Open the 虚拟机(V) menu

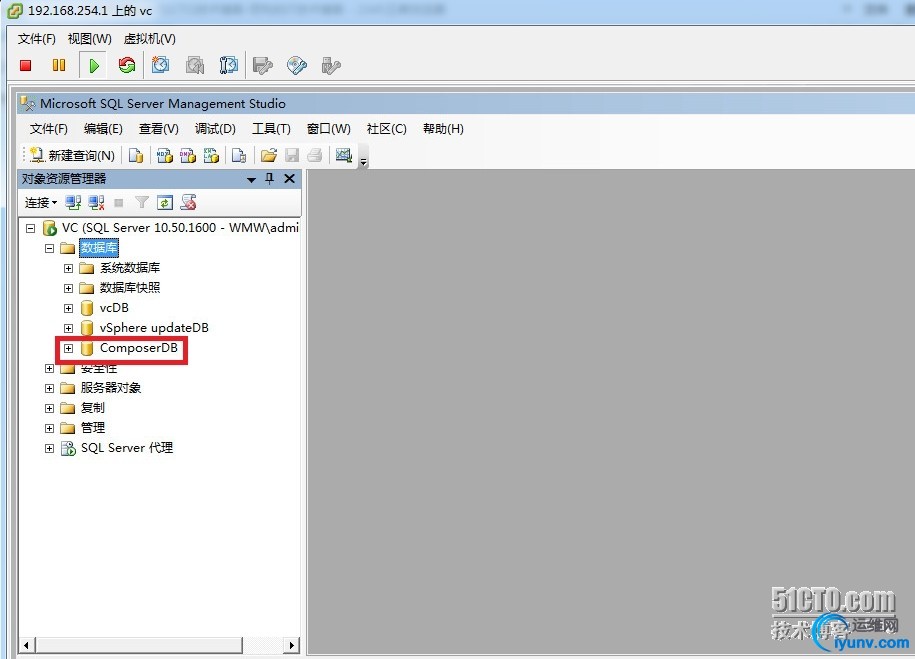(x=149, y=39)
